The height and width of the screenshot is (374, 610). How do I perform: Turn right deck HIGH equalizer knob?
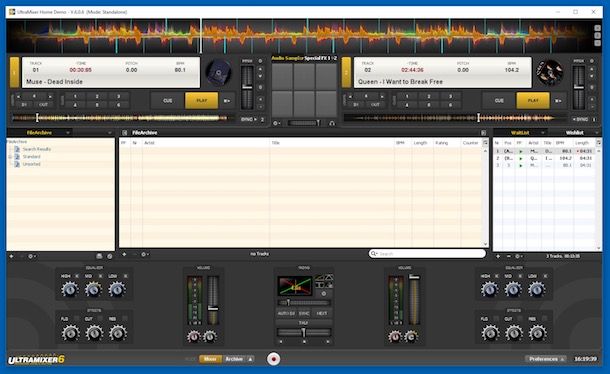489,289
